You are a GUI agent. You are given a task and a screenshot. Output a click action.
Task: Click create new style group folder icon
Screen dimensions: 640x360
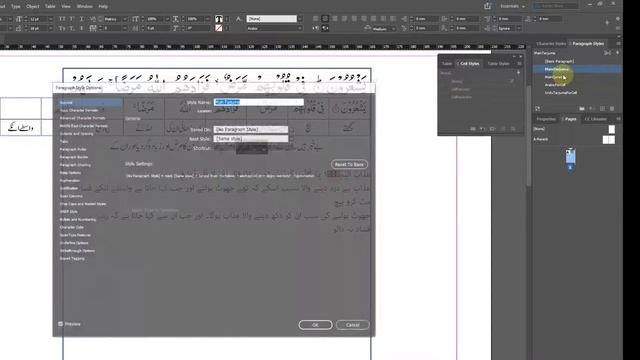(582, 109)
